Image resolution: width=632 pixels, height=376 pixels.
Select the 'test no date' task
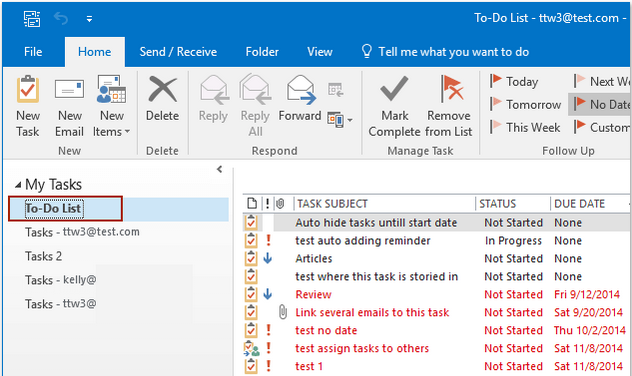[x=326, y=330]
